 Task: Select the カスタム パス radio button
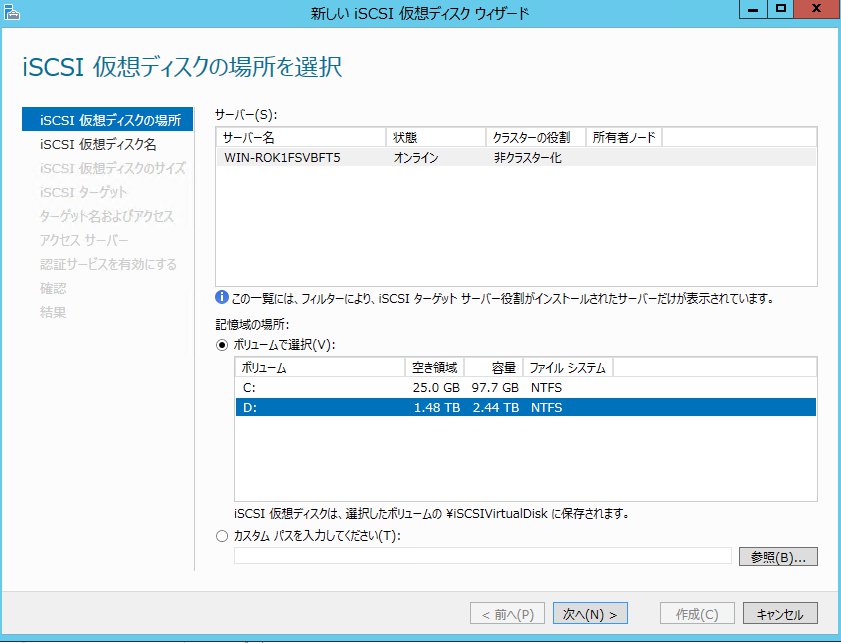coord(222,536)
